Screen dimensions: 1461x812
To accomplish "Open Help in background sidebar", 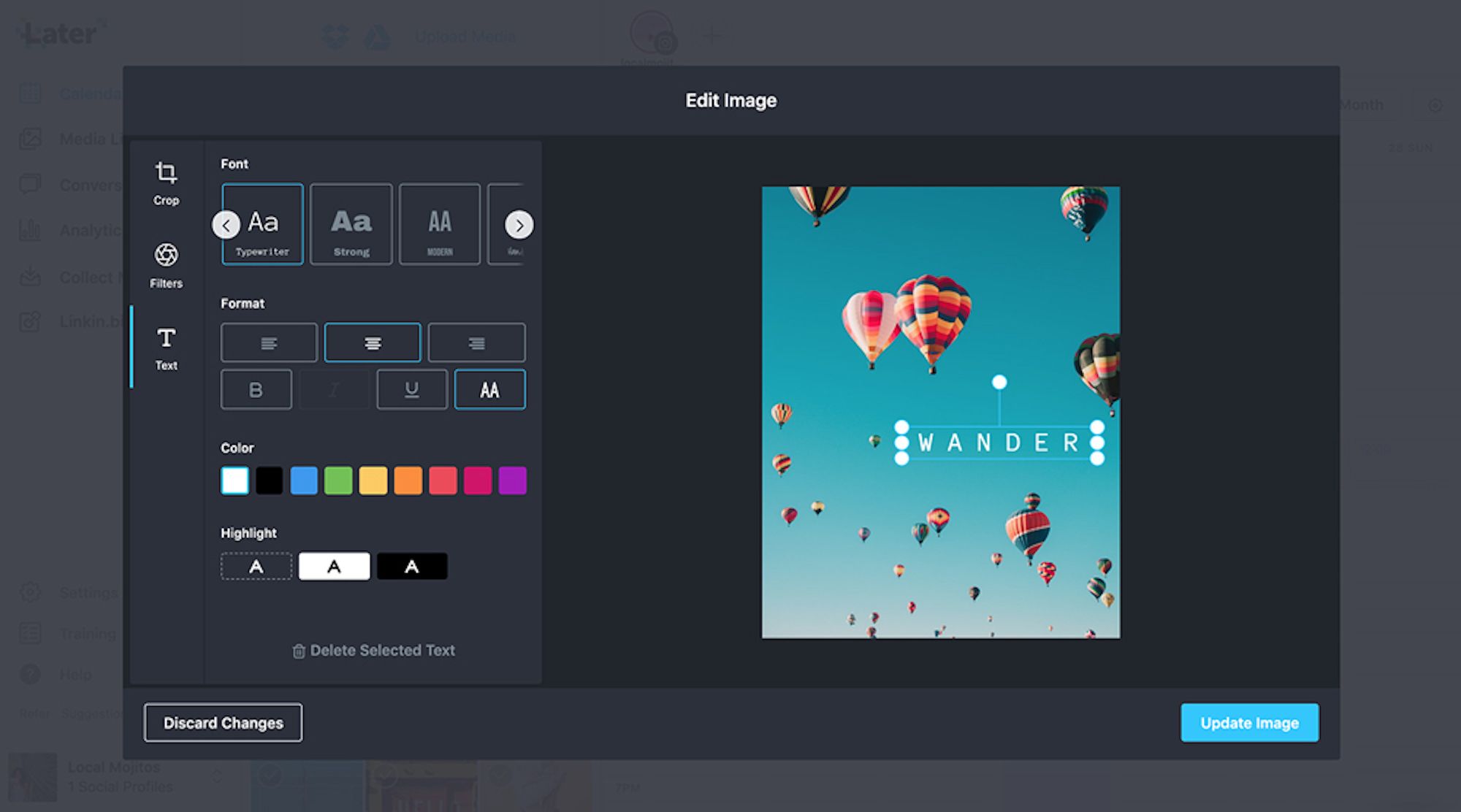I will pyautogui.click(x=56, y=675).
